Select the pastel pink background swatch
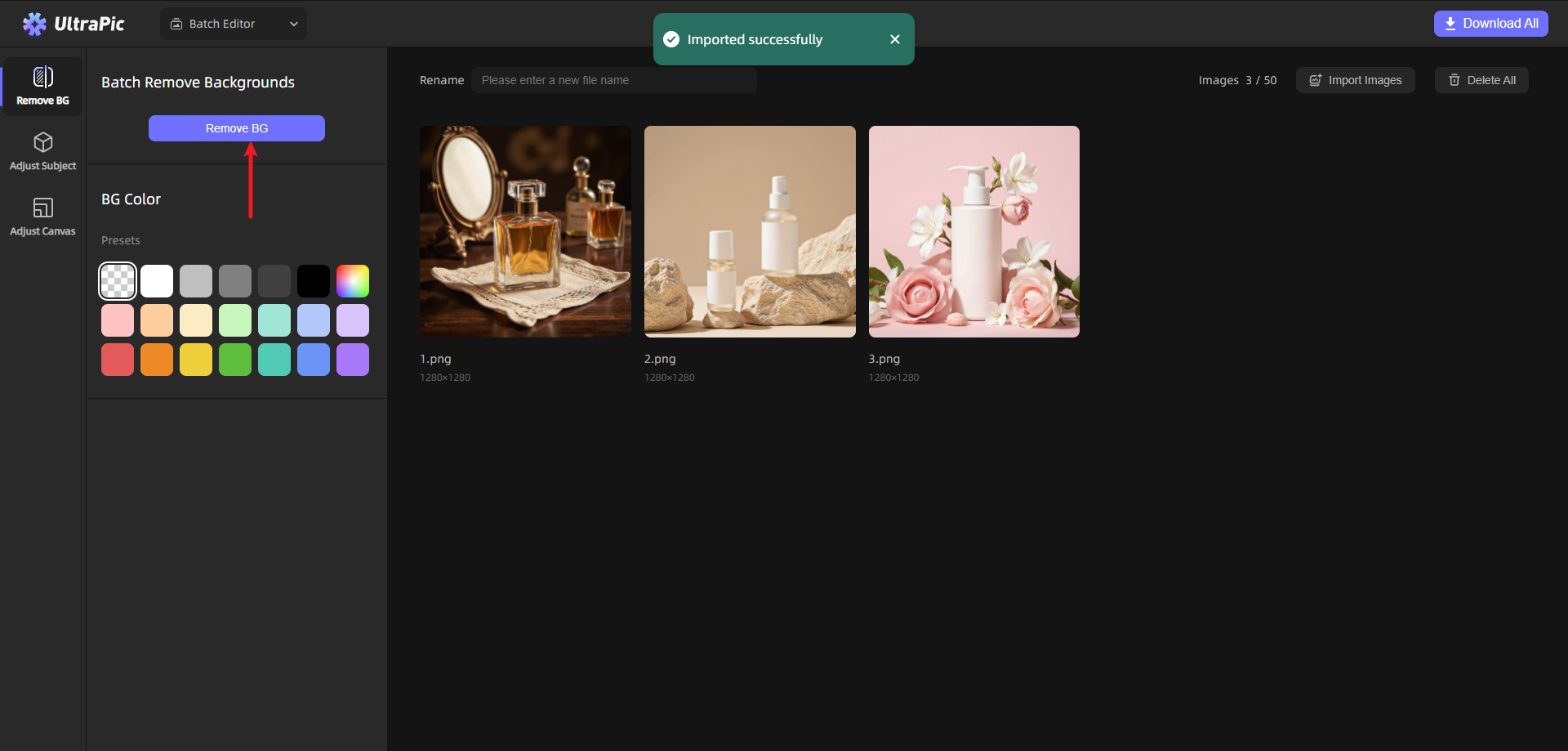1568x751 pixels. (x=118, y=320)
